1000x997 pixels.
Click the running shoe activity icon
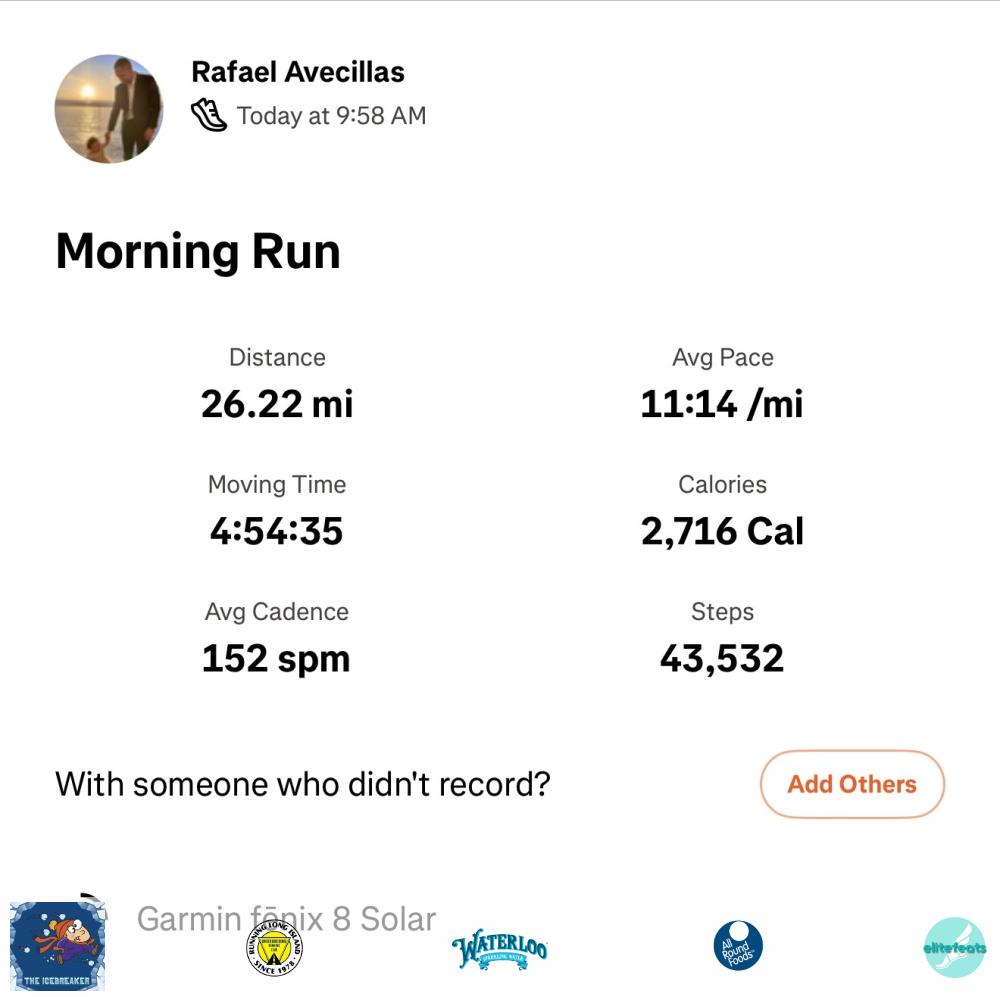click(x=209, y=116)
